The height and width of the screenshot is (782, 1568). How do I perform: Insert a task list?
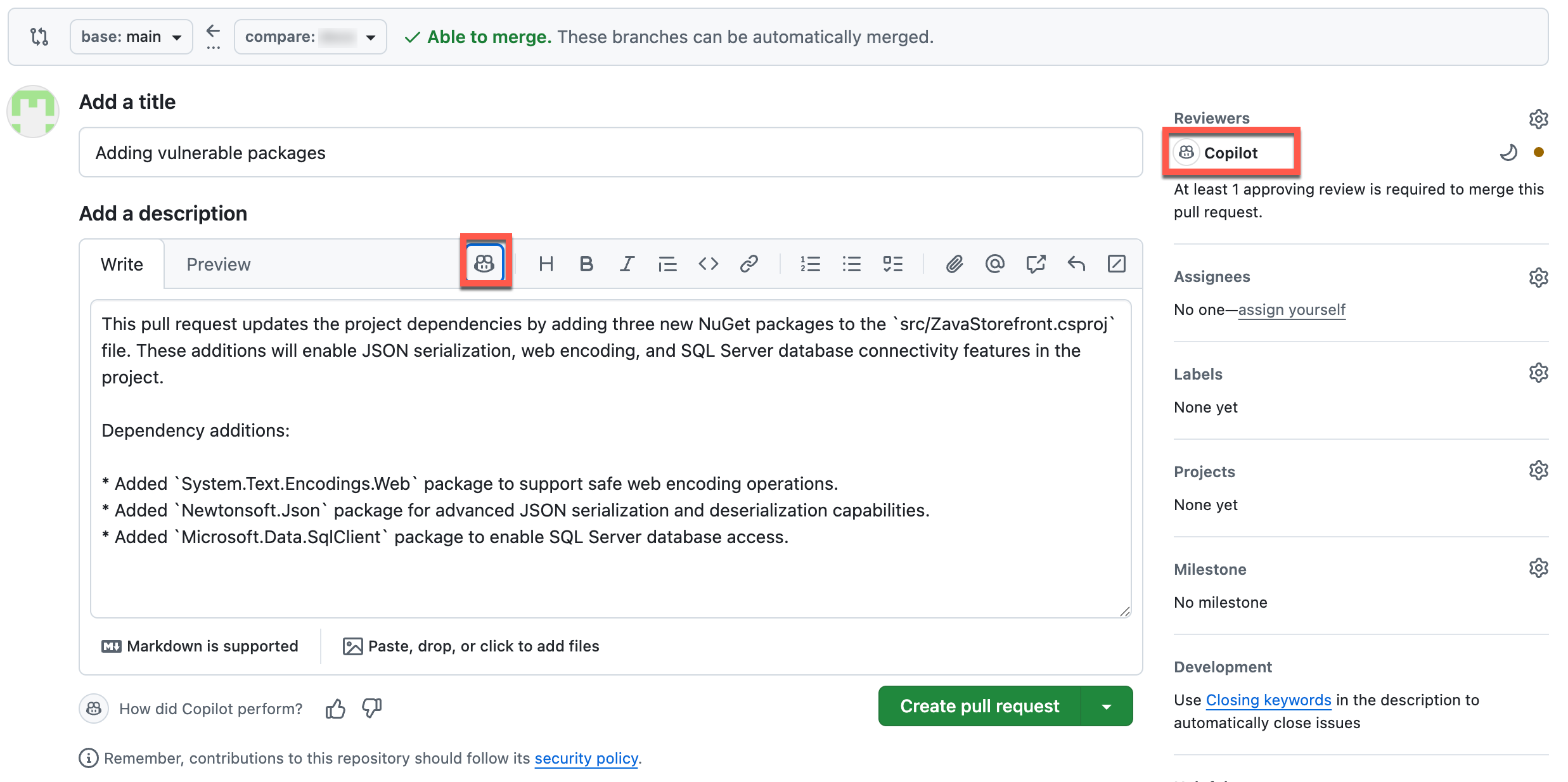coord(893,264)
